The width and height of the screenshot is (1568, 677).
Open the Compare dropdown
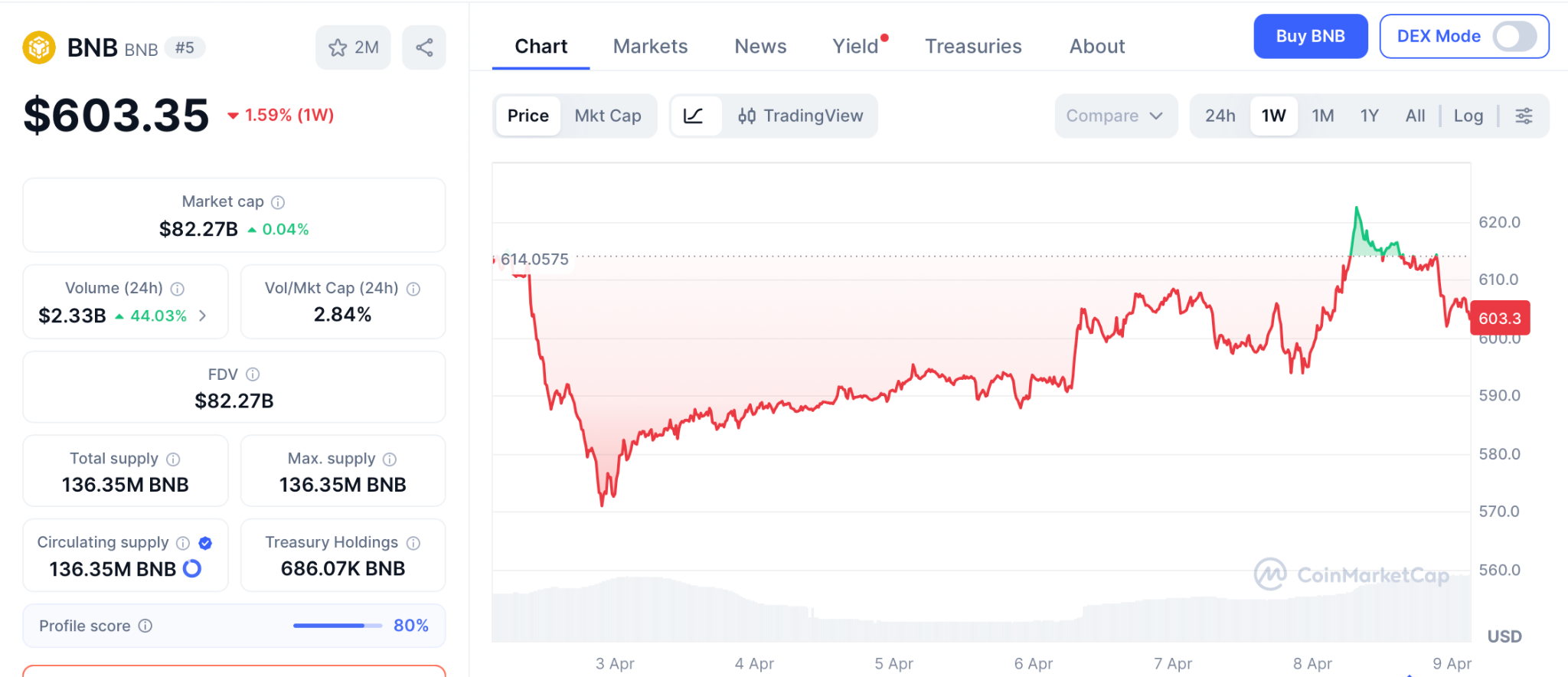(1115, 116)
